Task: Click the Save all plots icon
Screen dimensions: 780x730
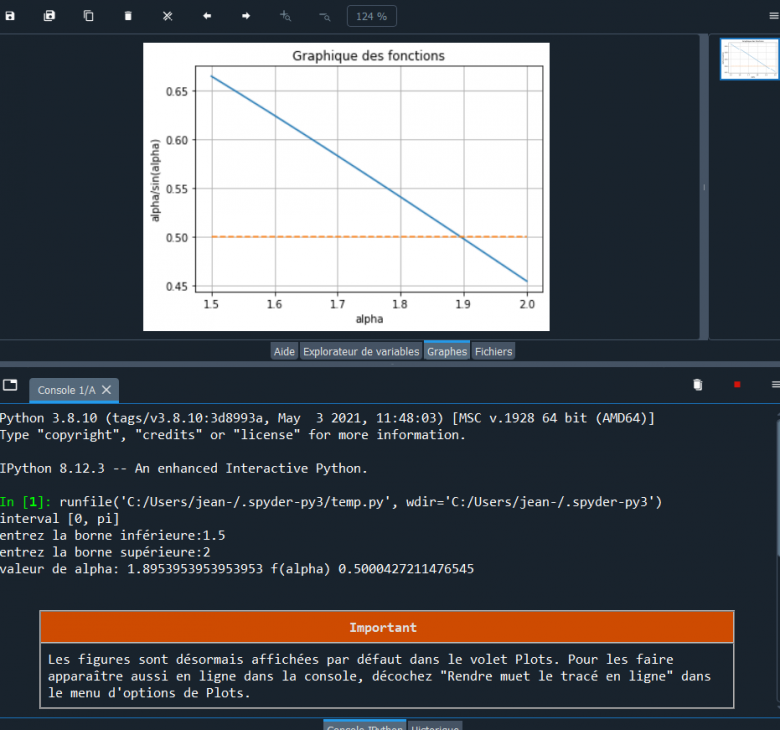Action: point(49,16)
